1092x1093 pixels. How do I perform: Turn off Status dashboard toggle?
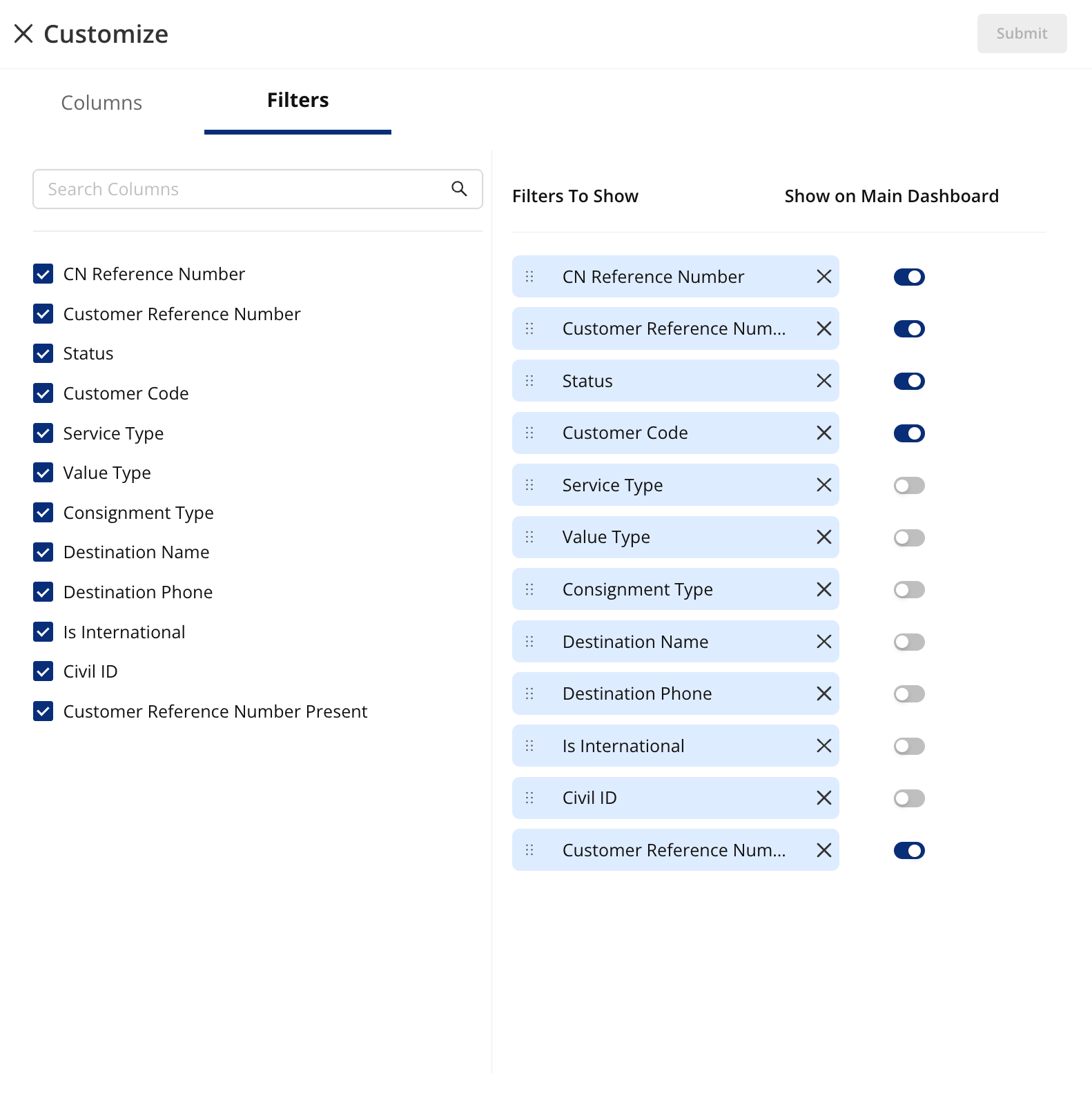pyautogui.click(x=908, y=381)
